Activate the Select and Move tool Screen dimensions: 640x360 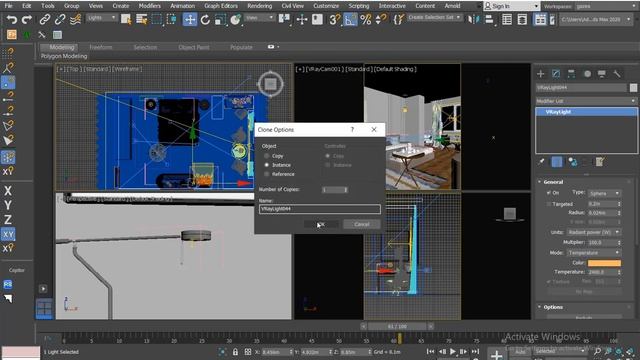click(190, 19)
